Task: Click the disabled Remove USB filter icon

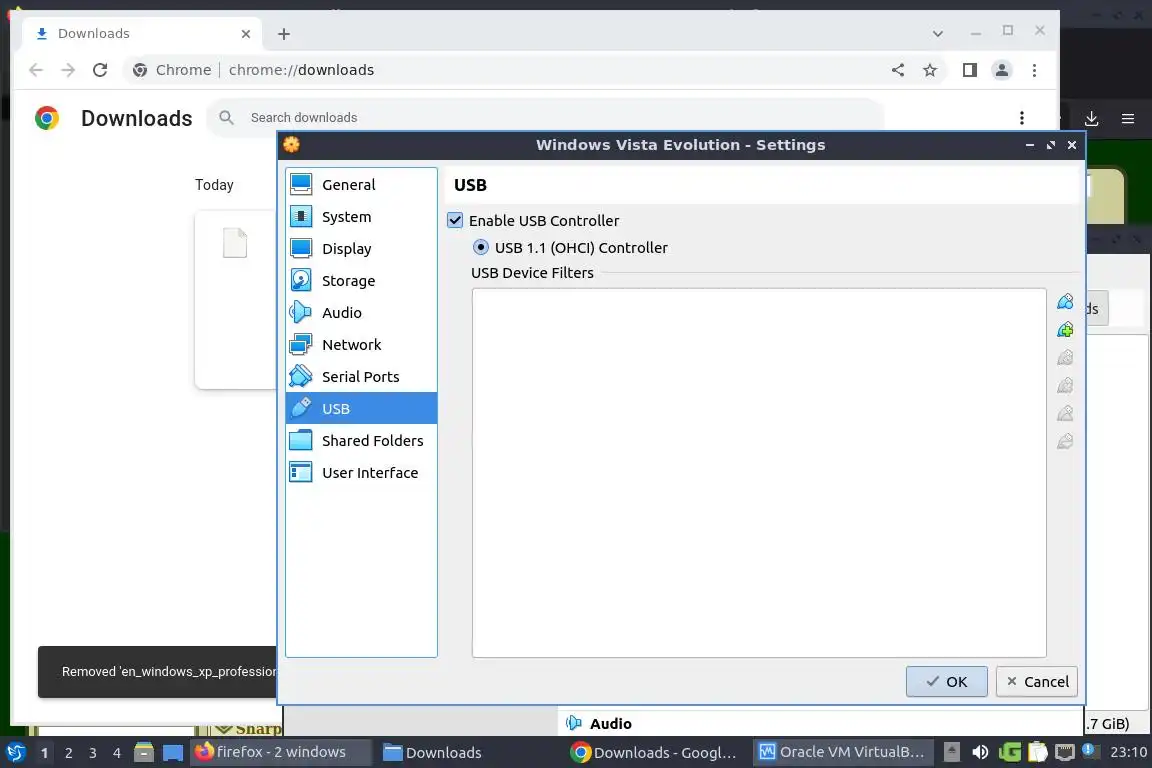Action: coord(1065,385)
